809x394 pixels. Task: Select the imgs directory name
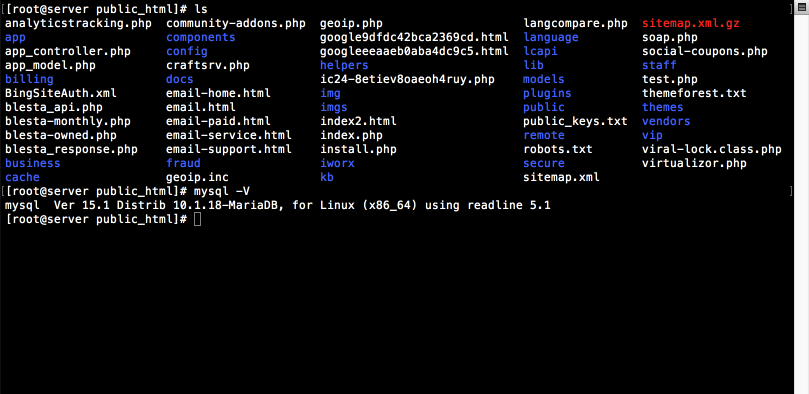coord(334,107)
